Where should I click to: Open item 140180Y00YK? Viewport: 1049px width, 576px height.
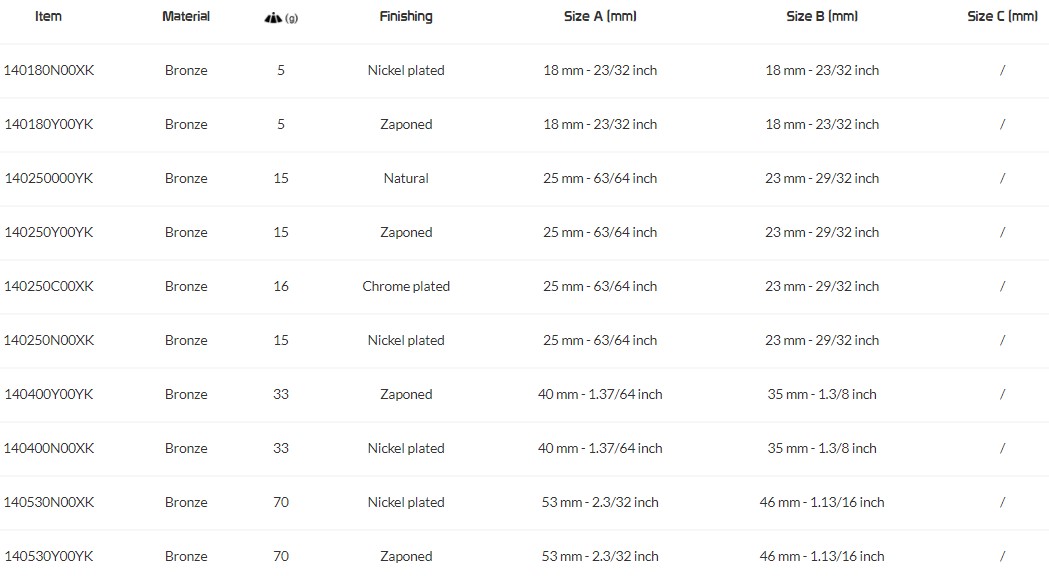(49, 124)
